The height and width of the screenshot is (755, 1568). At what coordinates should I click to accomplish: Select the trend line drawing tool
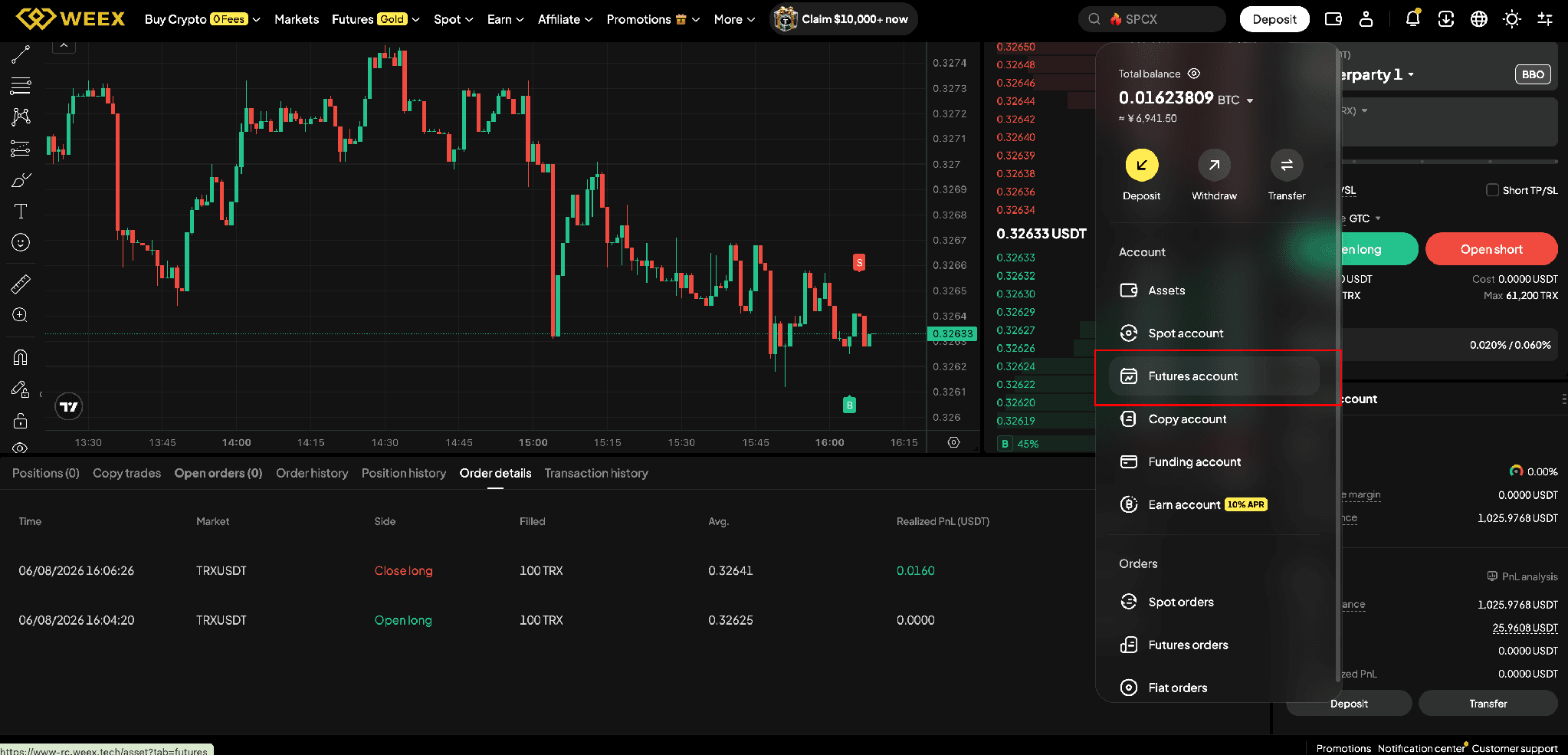(21, 54)
